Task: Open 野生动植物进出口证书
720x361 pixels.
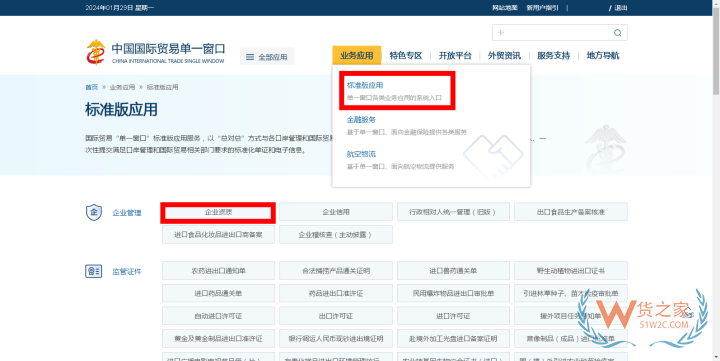Action: pyautogui.click(x=571, y=271)
